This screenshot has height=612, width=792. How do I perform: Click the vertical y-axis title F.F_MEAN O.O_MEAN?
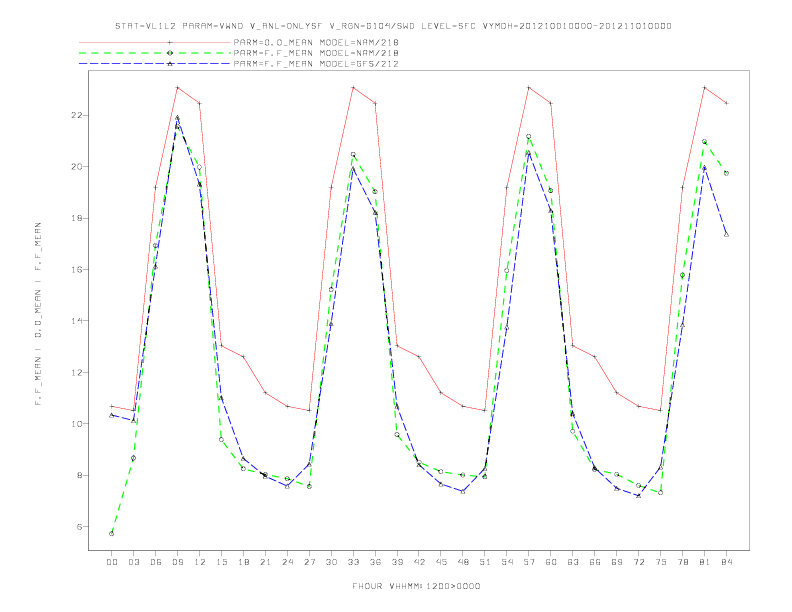[x=38, y=314]
